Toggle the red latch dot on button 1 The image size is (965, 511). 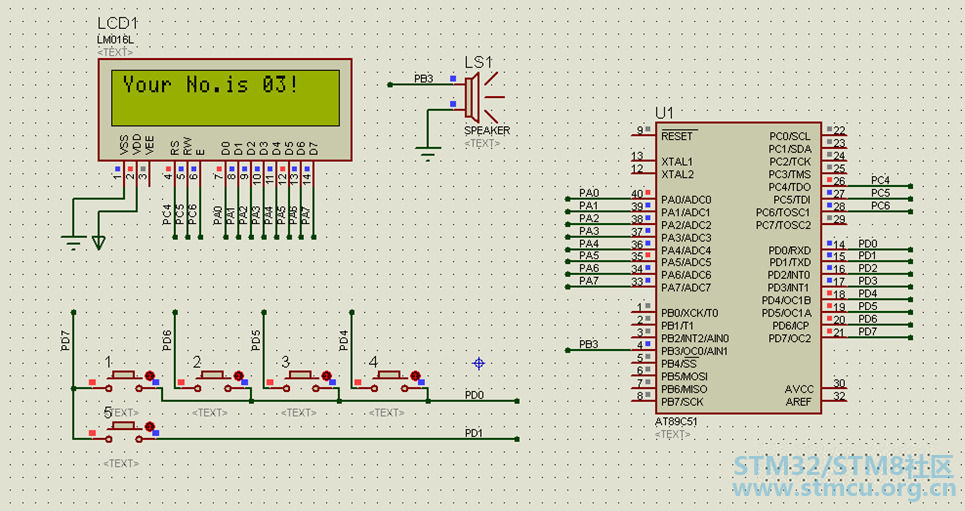(150, 376)
